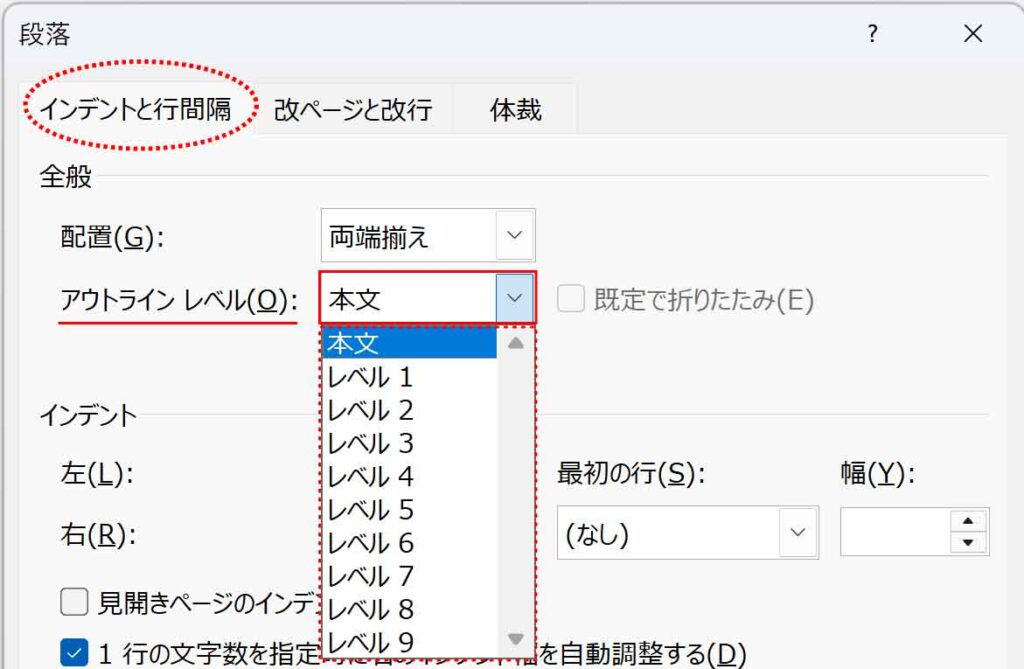Pick レベル 5 outline level
Image resolution: width=1024 pixels, height=669 pixels.
click(409, 510)
